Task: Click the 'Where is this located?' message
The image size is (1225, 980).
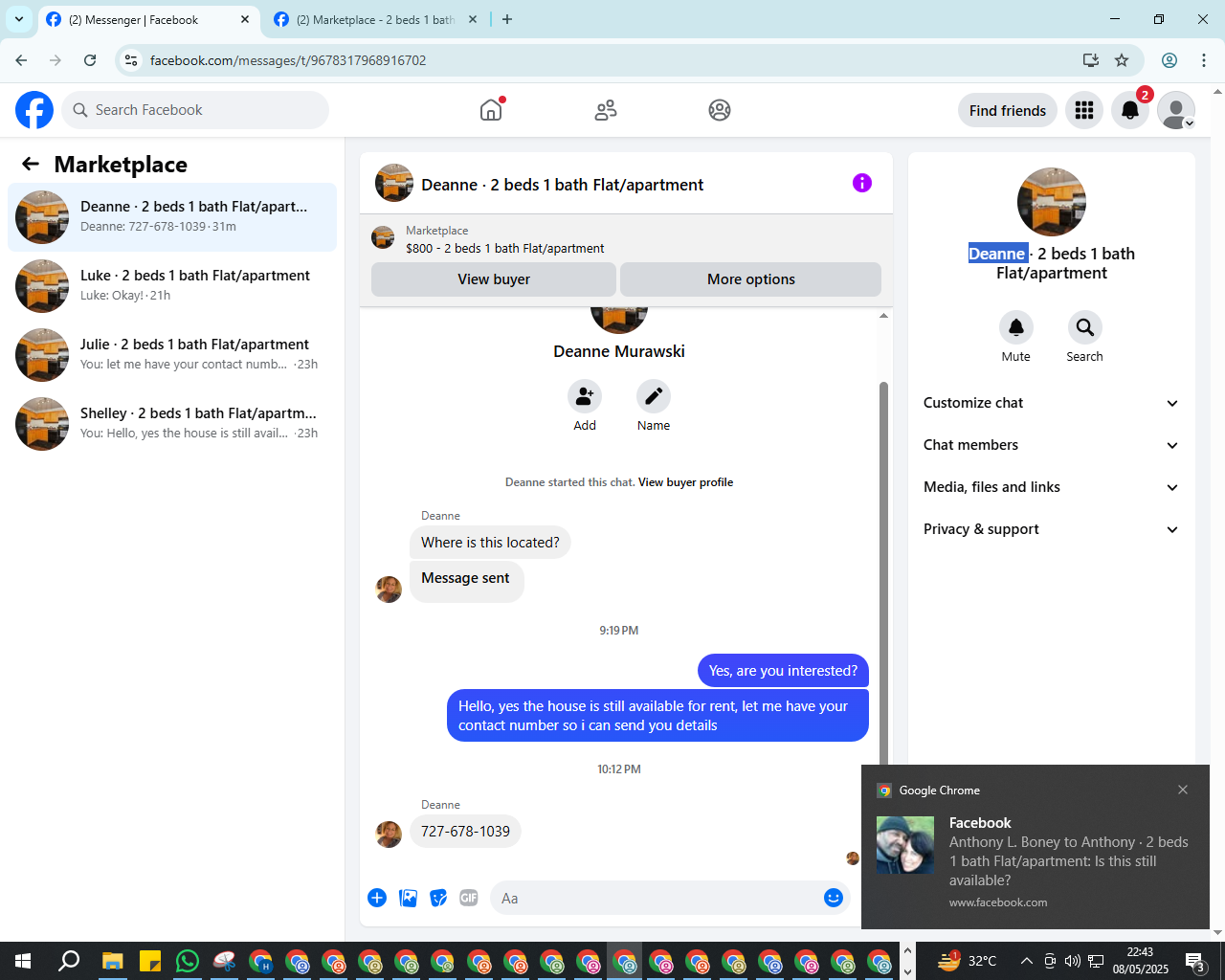Action: click(x=490, y=543)
